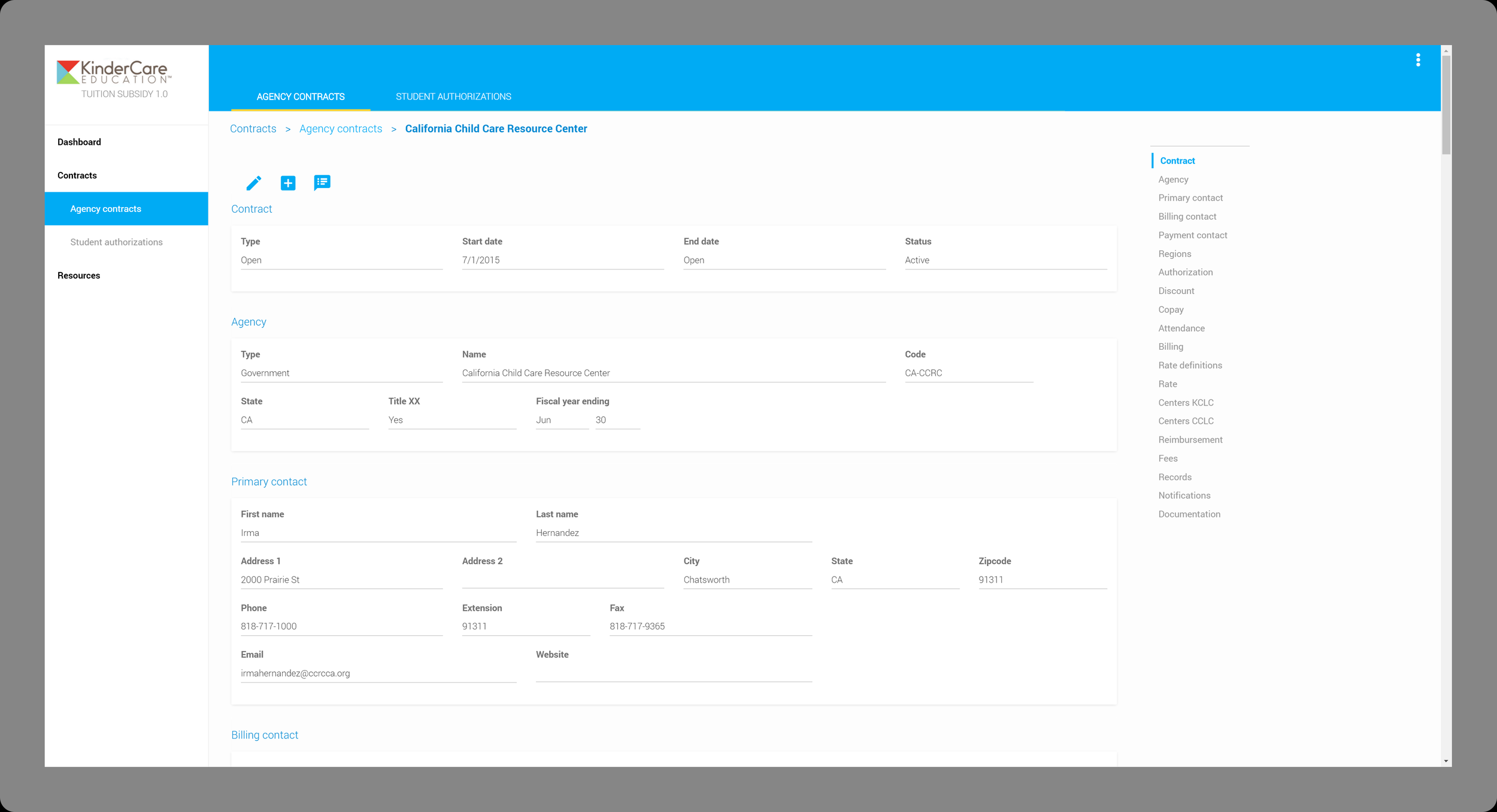
Task: Click the Status field showing Active
Action: (x=1006, y=260)
